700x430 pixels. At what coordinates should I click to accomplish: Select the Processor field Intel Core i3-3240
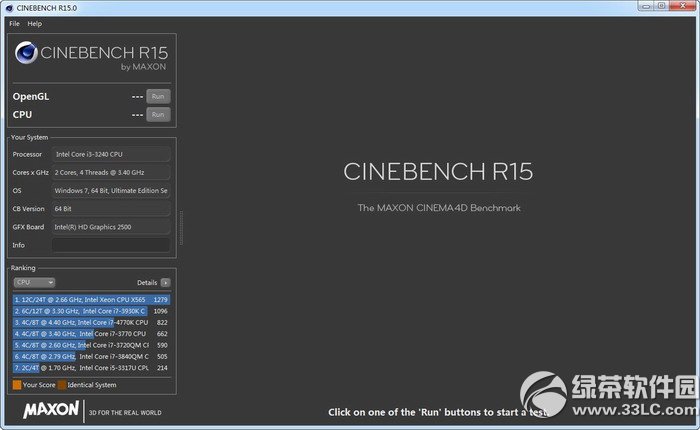click(x=111, y=154)
